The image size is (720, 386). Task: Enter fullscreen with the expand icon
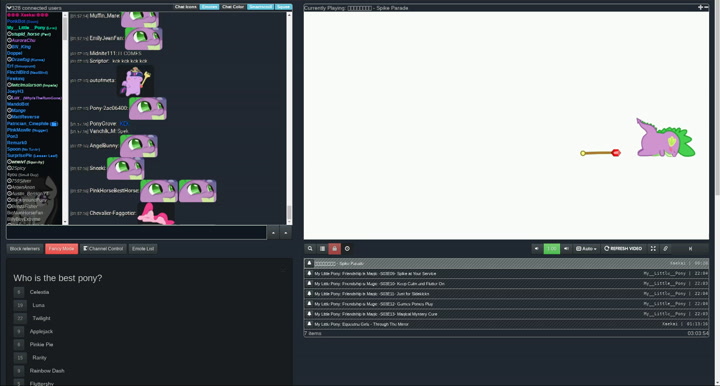(653, 248)
